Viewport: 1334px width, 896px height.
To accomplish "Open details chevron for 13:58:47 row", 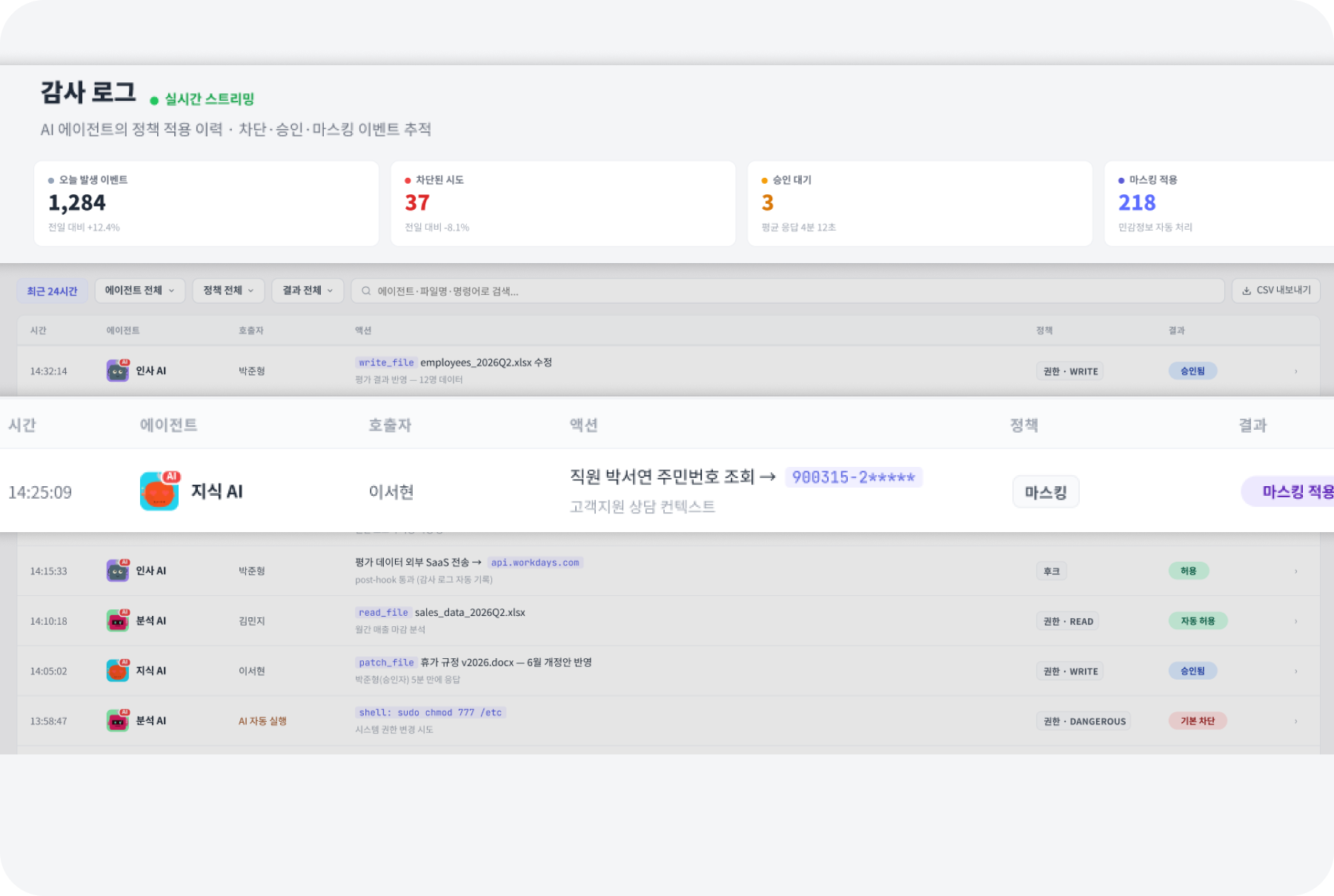I will point(1296,721).
